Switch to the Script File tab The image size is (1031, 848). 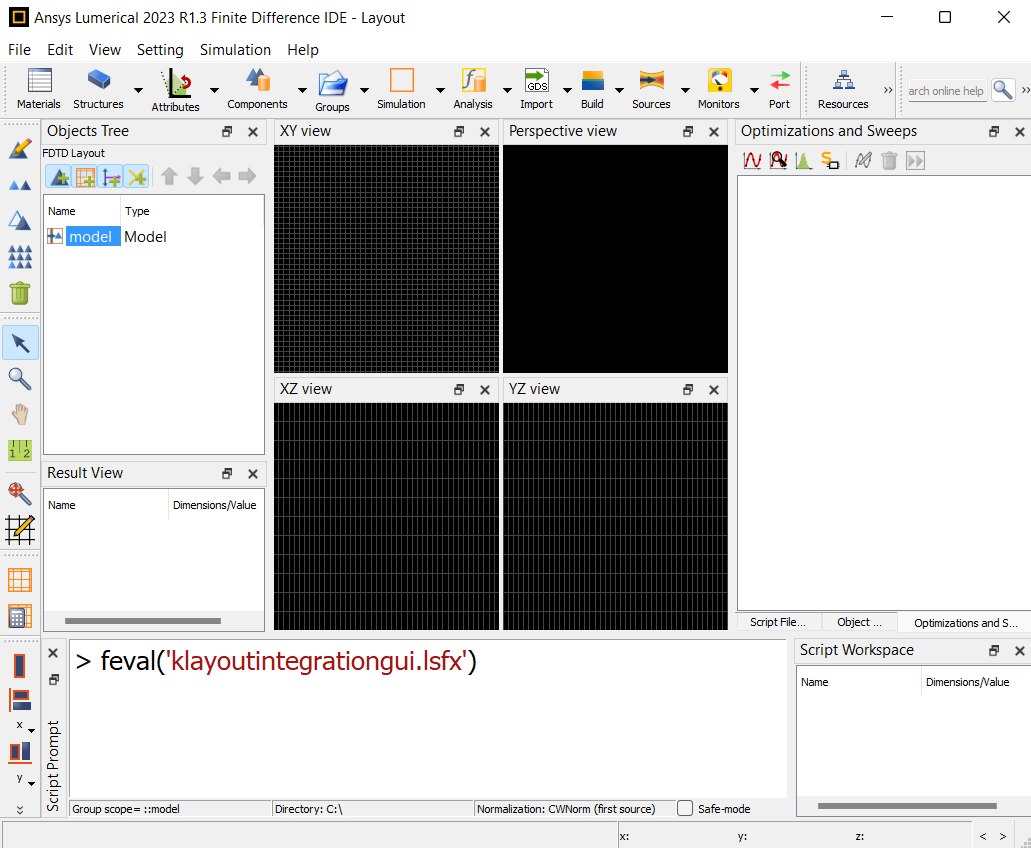(777, 621)
